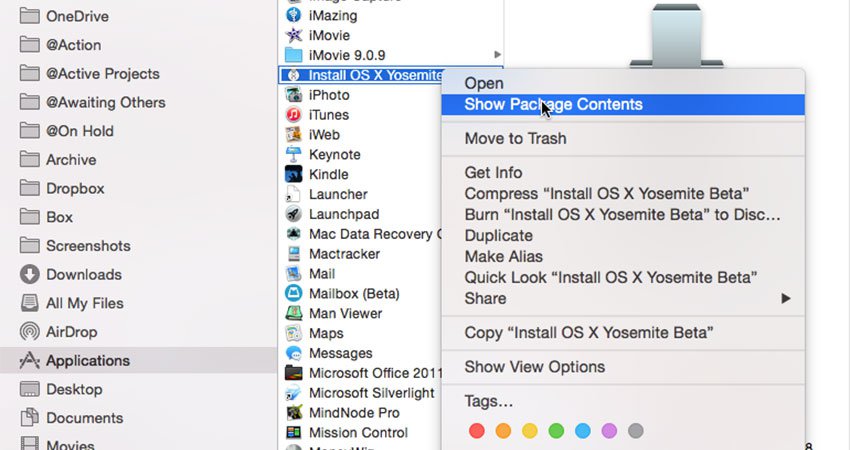850x450 pixels.
Task: Apply the purple tag color
Action: (609, 431)
